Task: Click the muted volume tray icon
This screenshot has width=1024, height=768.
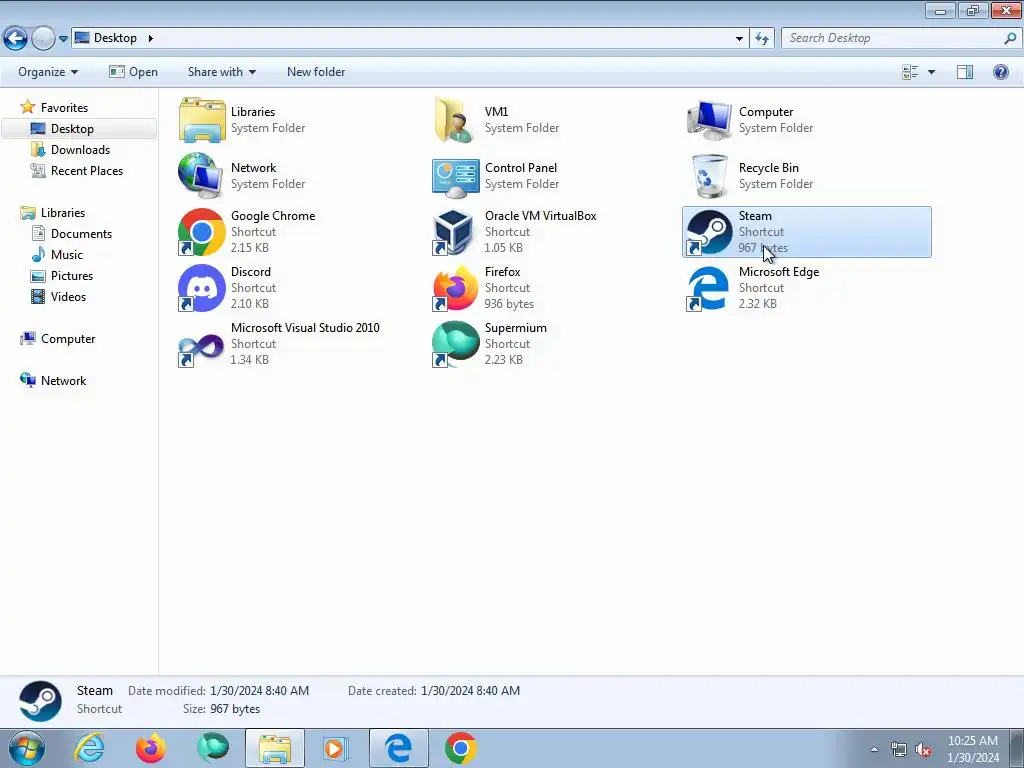Action: [923, 749]
